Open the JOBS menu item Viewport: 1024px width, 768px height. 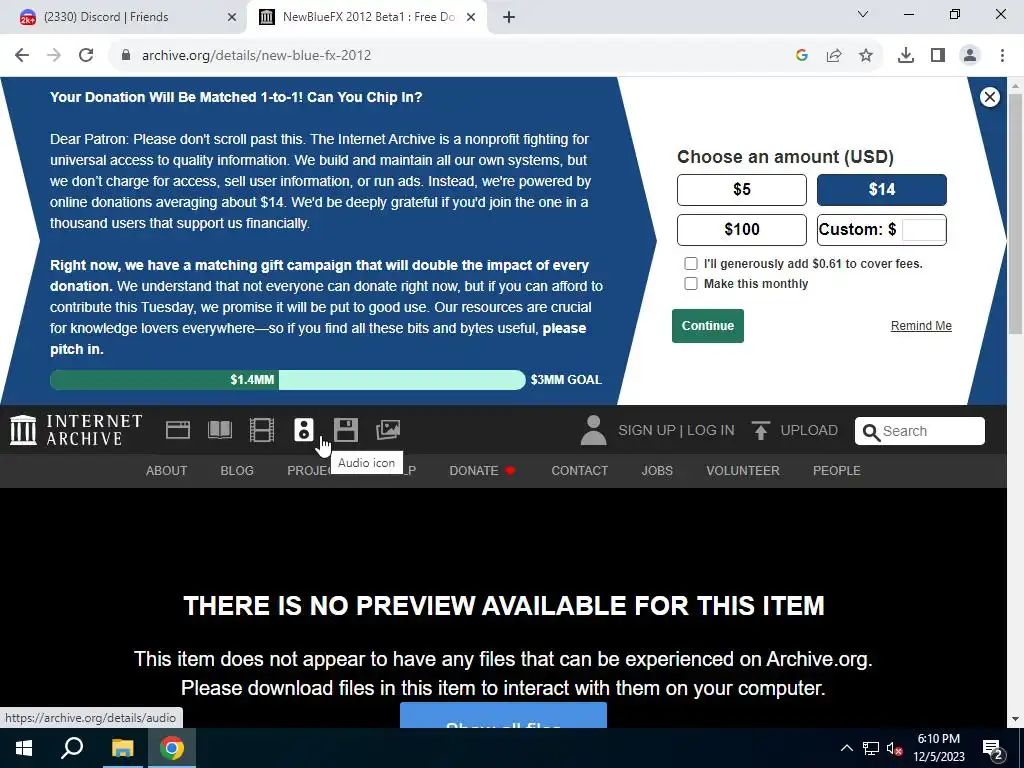[657, 471]
